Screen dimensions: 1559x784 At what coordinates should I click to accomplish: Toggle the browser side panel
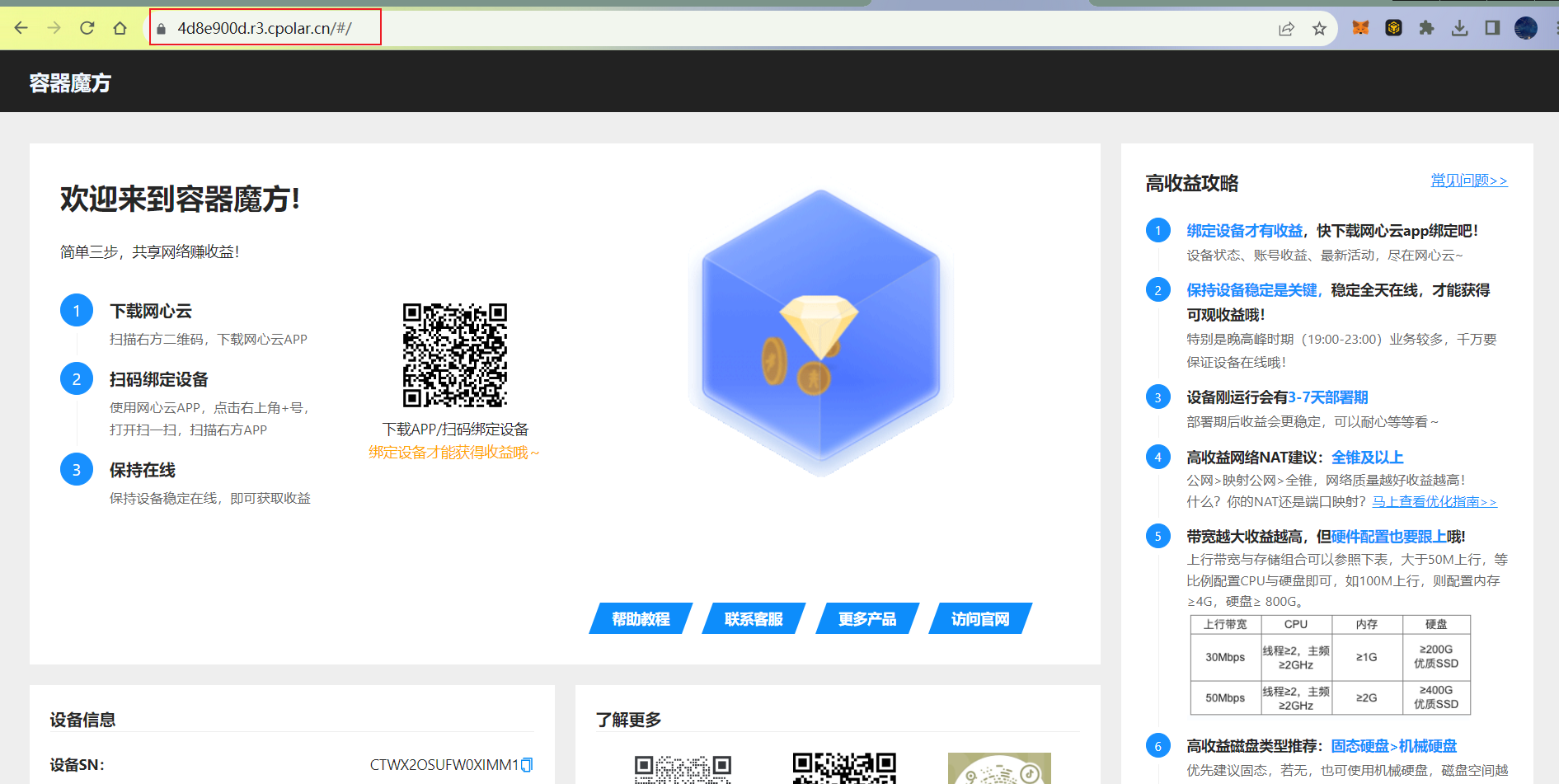[1492, 28]
